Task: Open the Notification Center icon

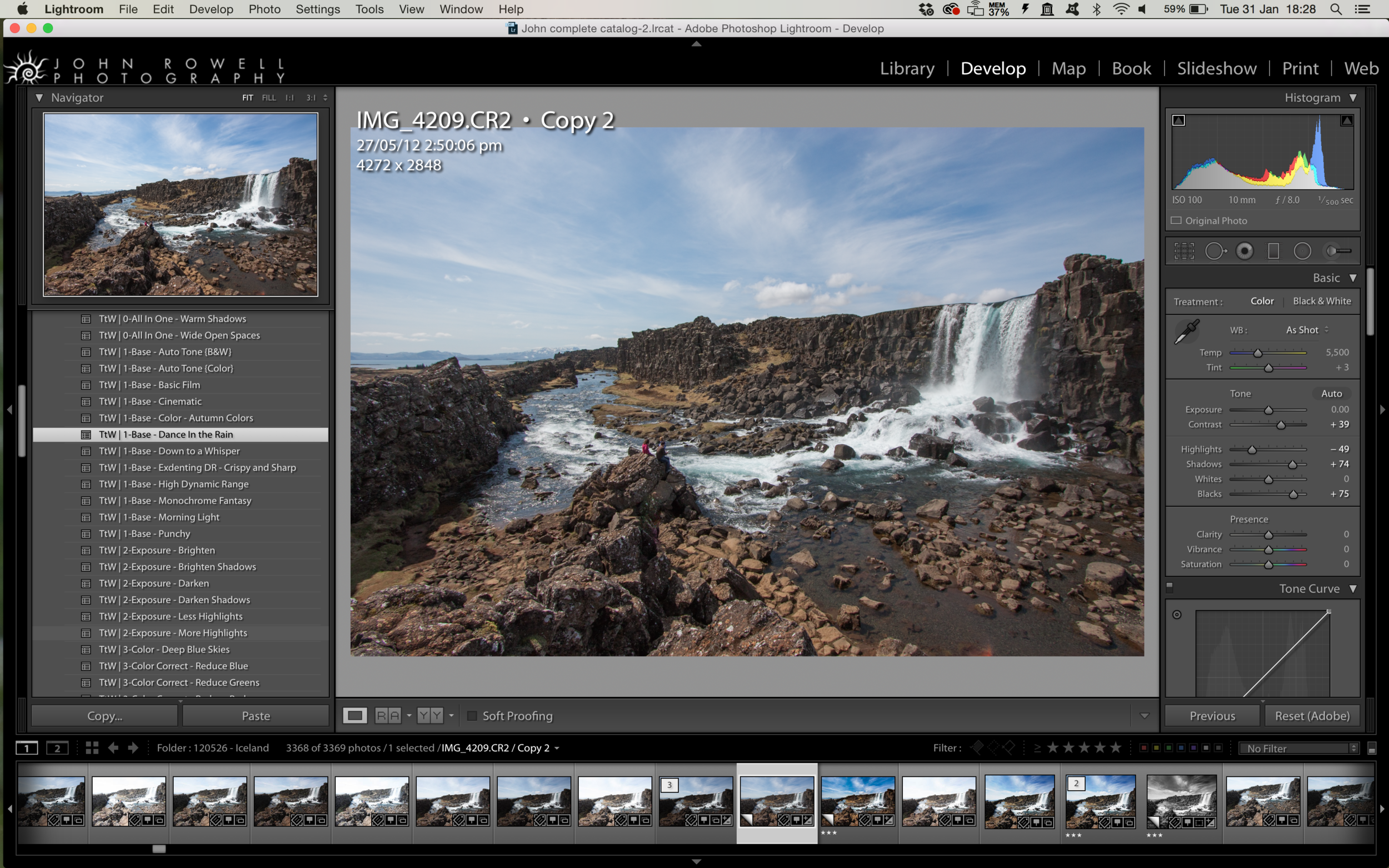Action: coord(1362,9)
